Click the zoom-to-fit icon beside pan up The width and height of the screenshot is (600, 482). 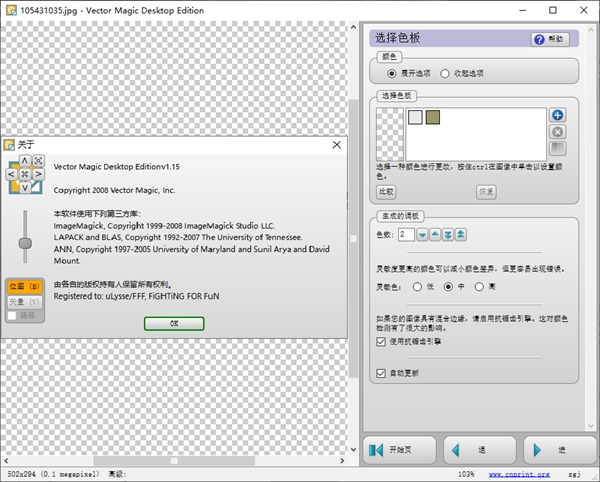click(38, 161)
